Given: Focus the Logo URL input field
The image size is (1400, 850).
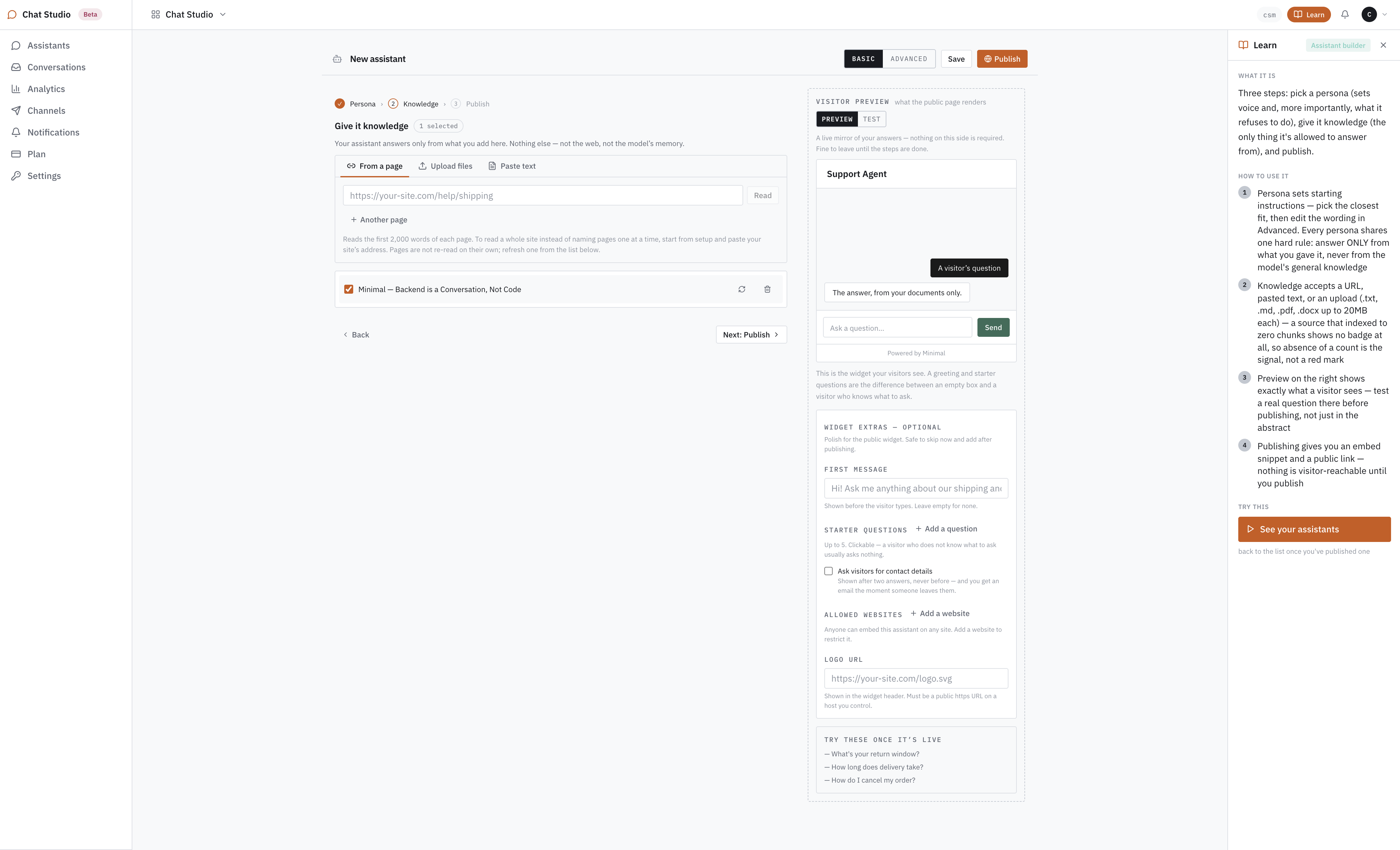Looking at the screenshot, I should coord(916,678).
